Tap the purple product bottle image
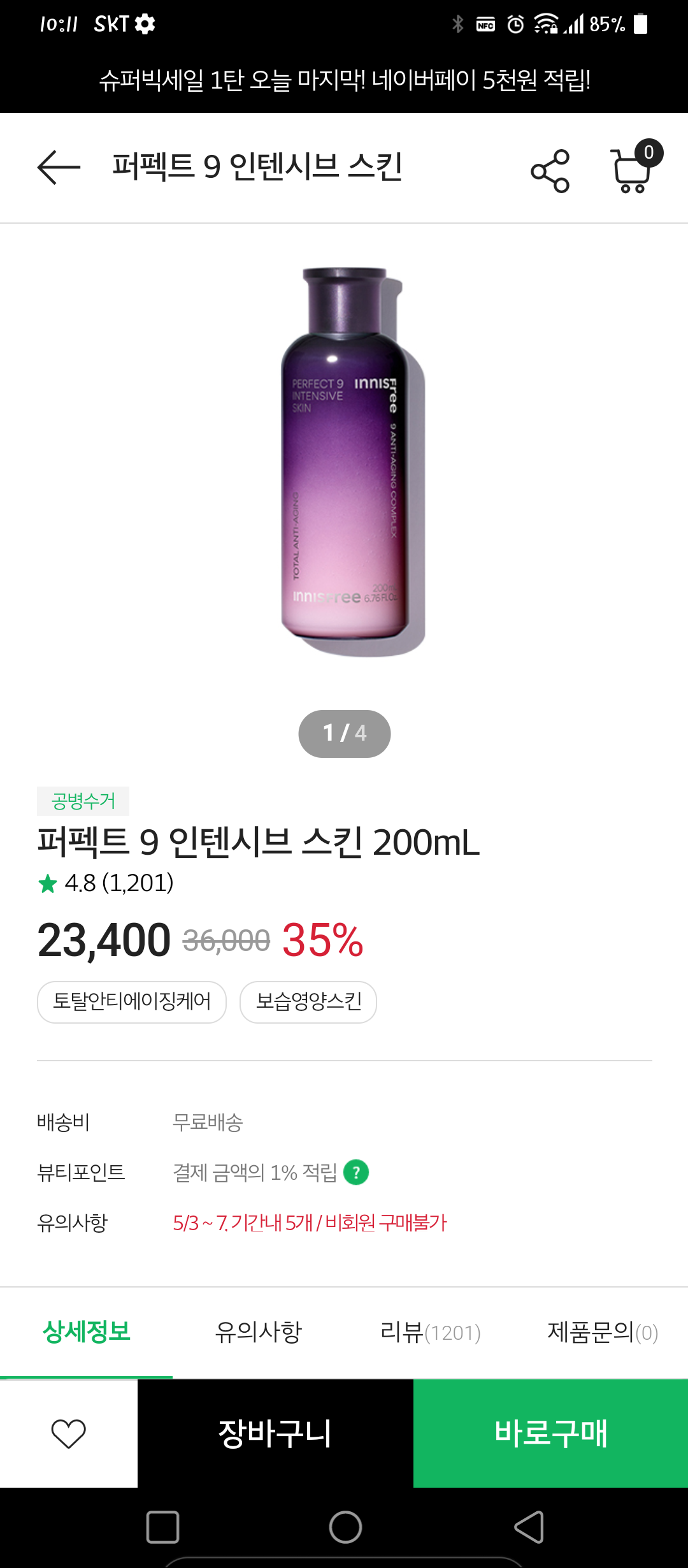The image size is (688, 1568). (347, 459)
